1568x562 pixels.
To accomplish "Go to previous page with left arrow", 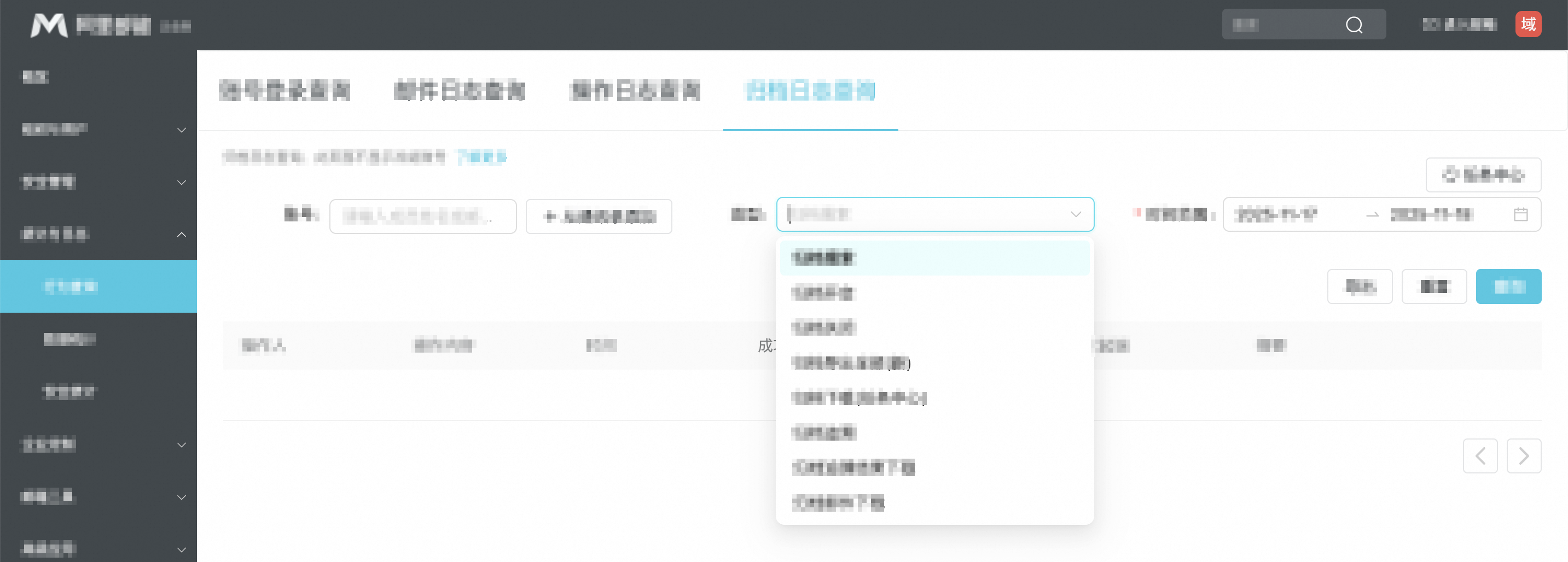I will pyautogui.click(x=1480, y=455).
